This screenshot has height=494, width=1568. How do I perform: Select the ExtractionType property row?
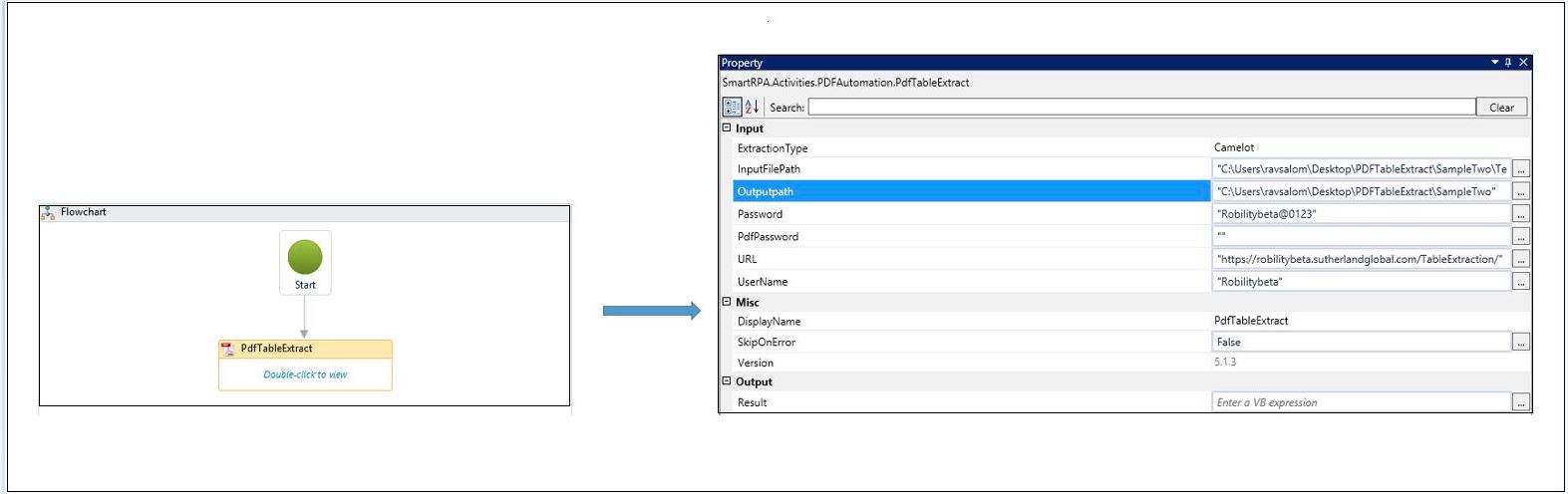773,148
